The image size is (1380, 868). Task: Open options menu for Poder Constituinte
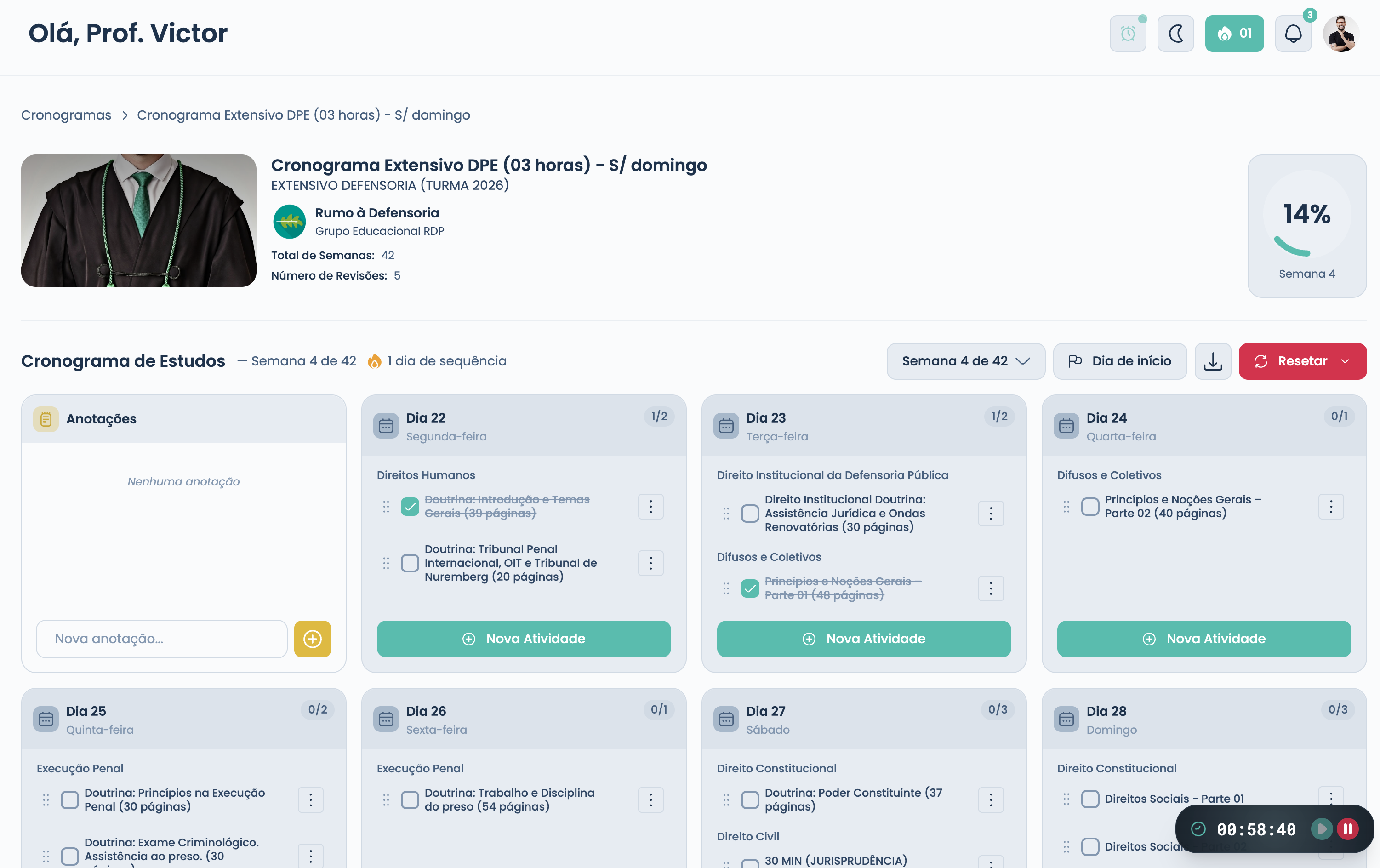(990, 800)
